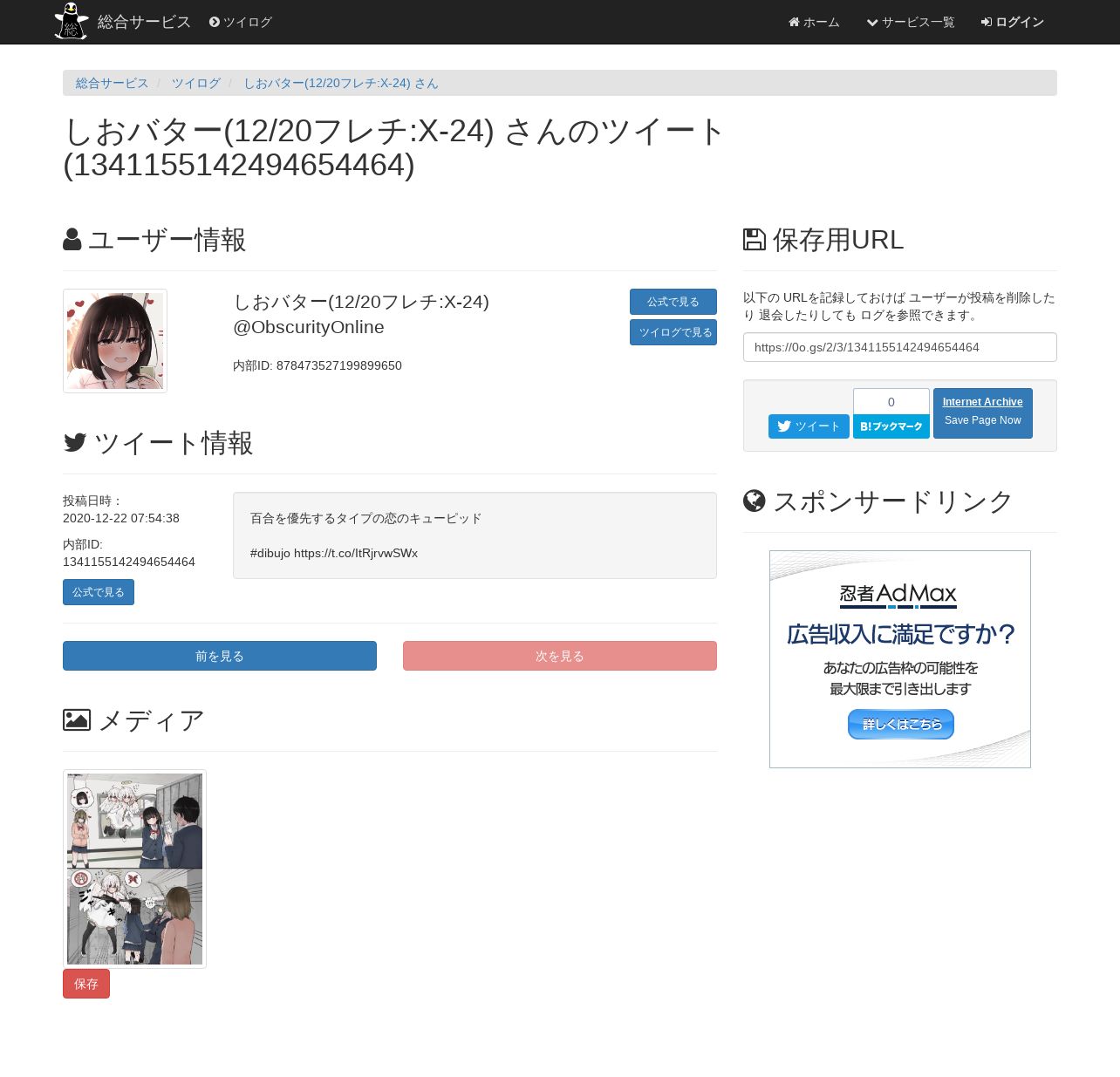Open the manga media thumbnail
1120x1077 pixels.
click(134, 869)
